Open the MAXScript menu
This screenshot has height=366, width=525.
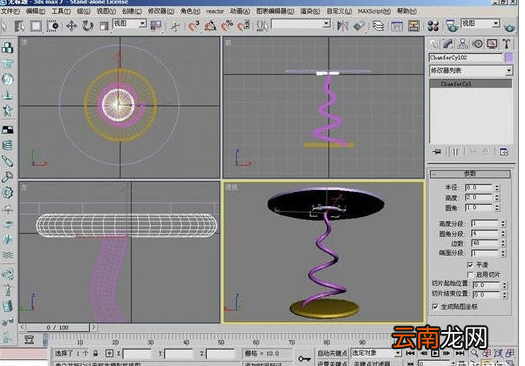point(374,11)
